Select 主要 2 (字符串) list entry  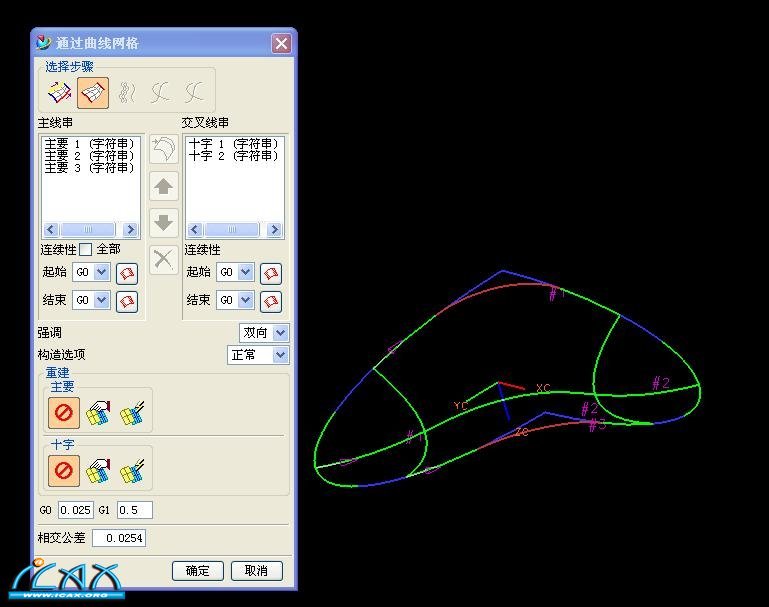click(89, 155)
